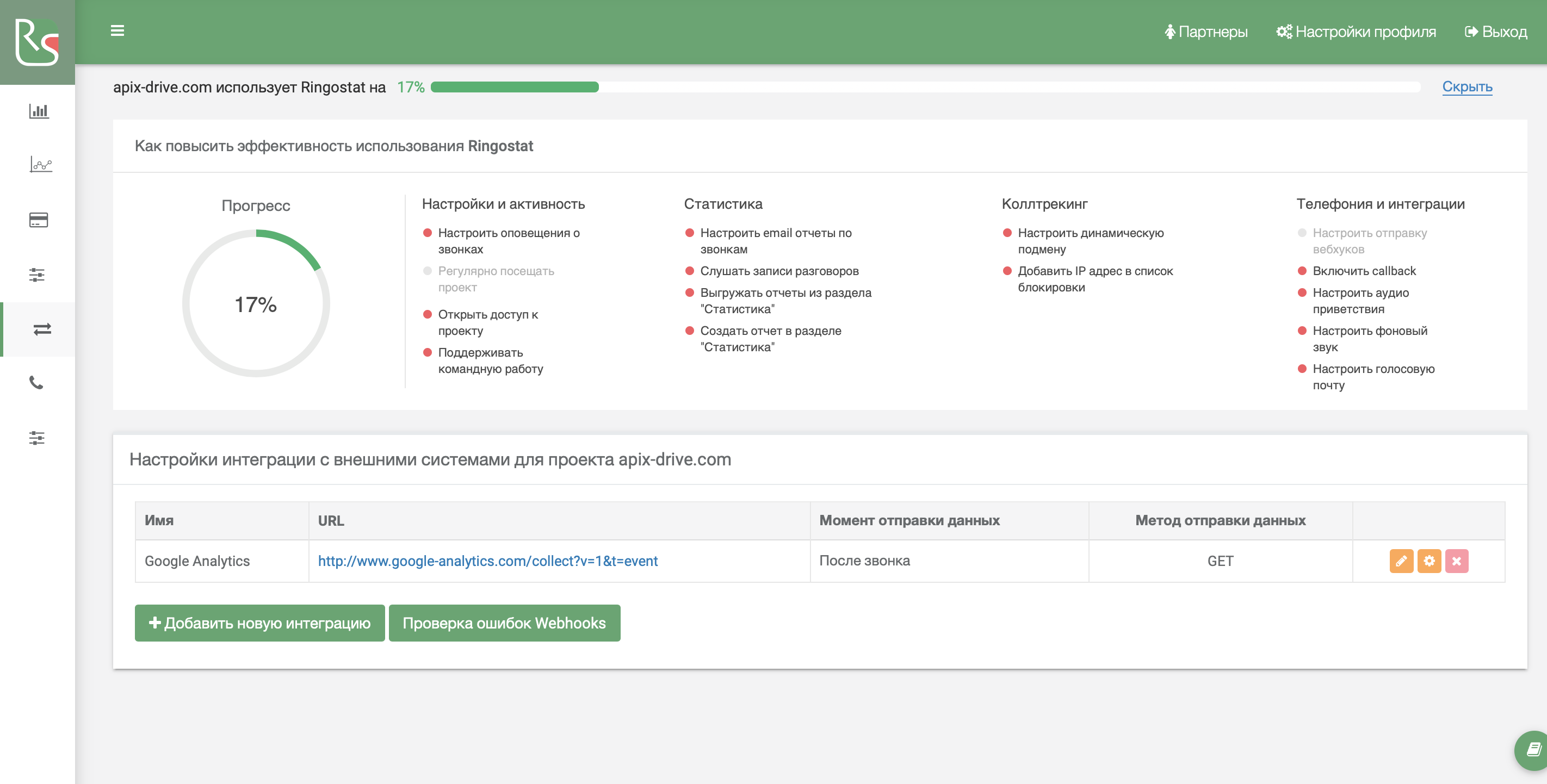Select Настроить аудио приветствия item

pyautogui.click(x=1360, y=301)
